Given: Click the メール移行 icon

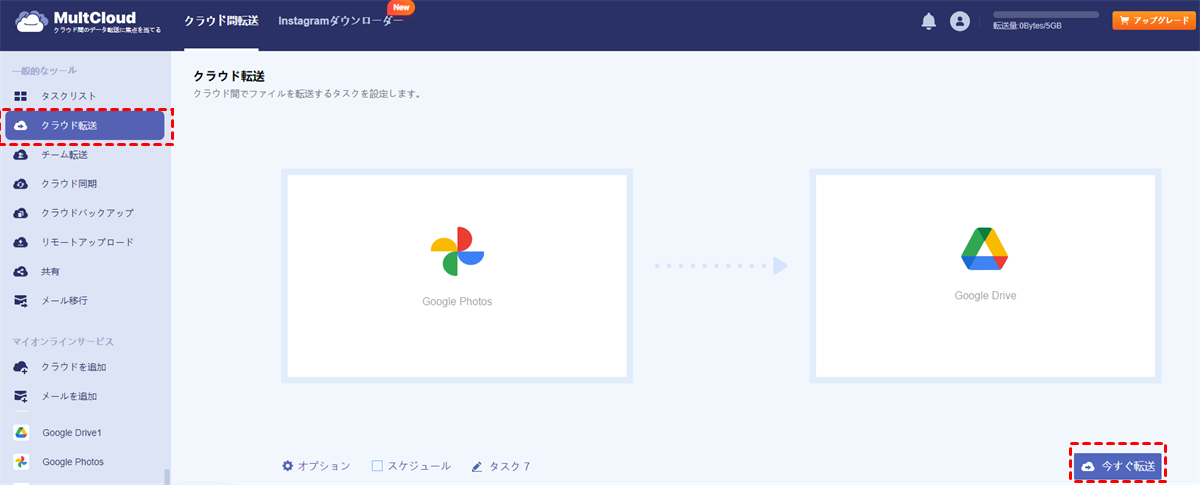Looking at the screenshot, I should 20,300.
